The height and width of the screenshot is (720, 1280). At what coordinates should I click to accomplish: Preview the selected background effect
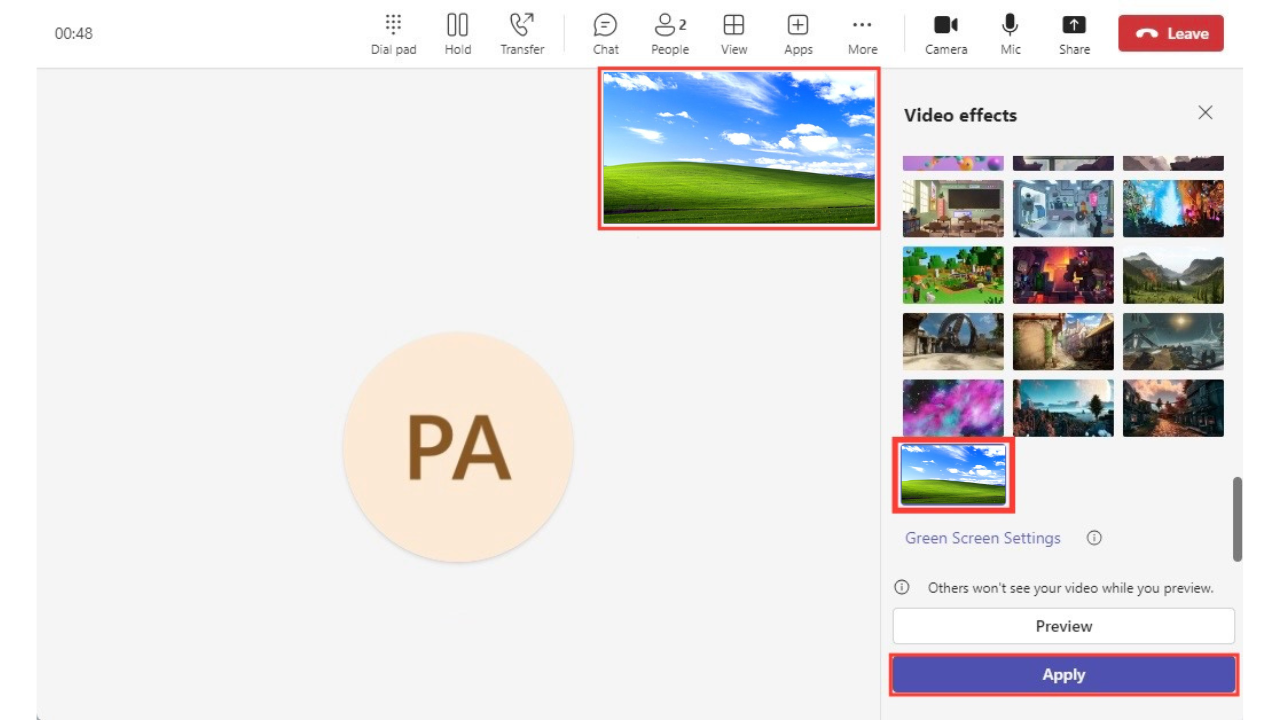1063,626
